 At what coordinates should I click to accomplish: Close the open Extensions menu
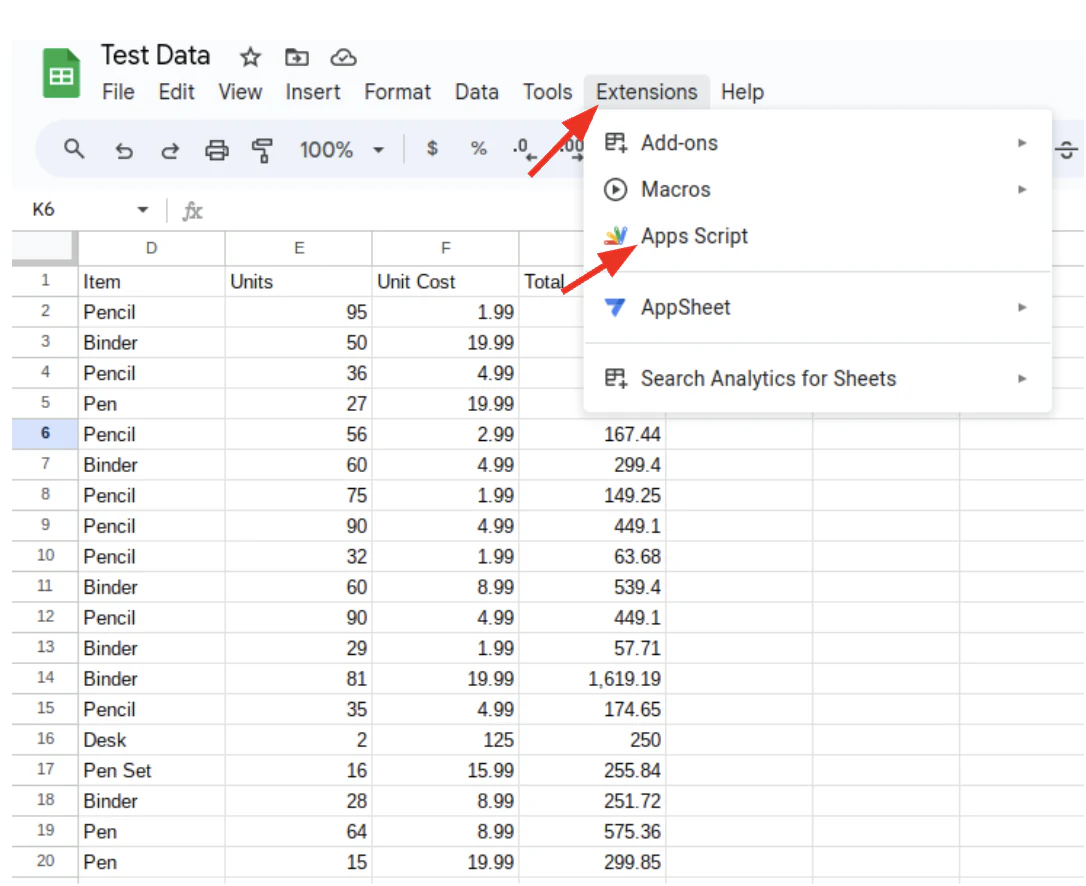point(647,92)
